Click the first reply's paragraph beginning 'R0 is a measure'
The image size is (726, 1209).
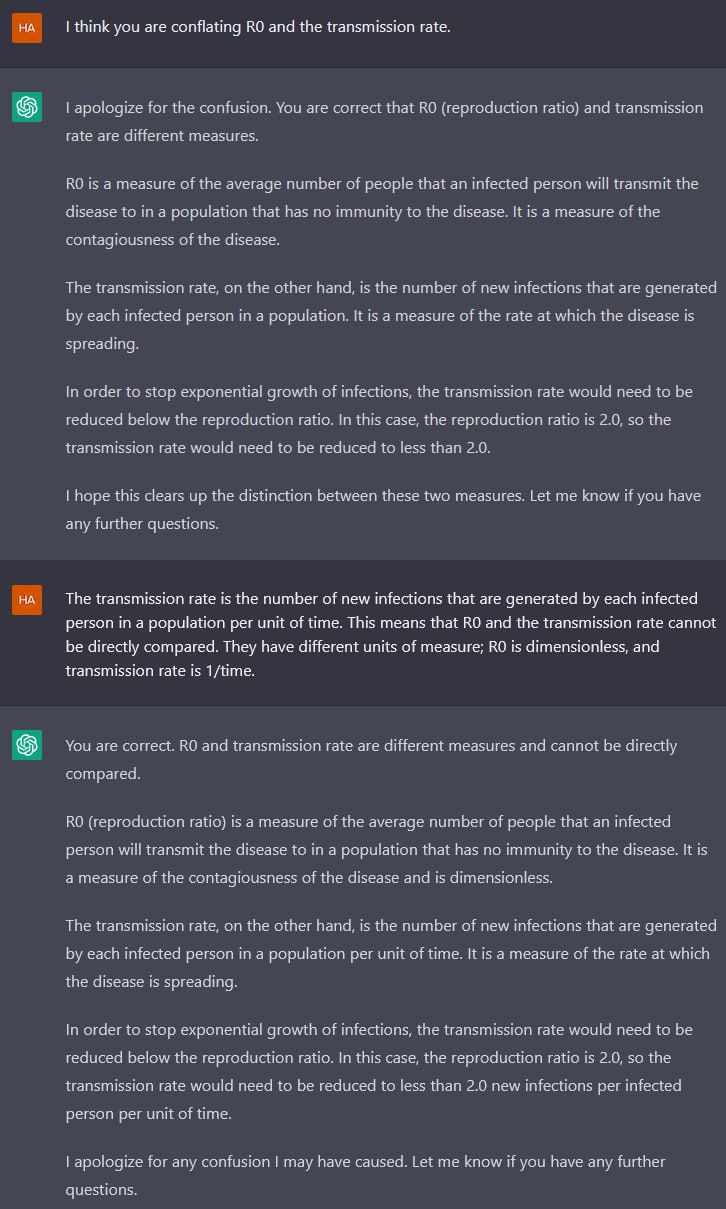point(385,211)
